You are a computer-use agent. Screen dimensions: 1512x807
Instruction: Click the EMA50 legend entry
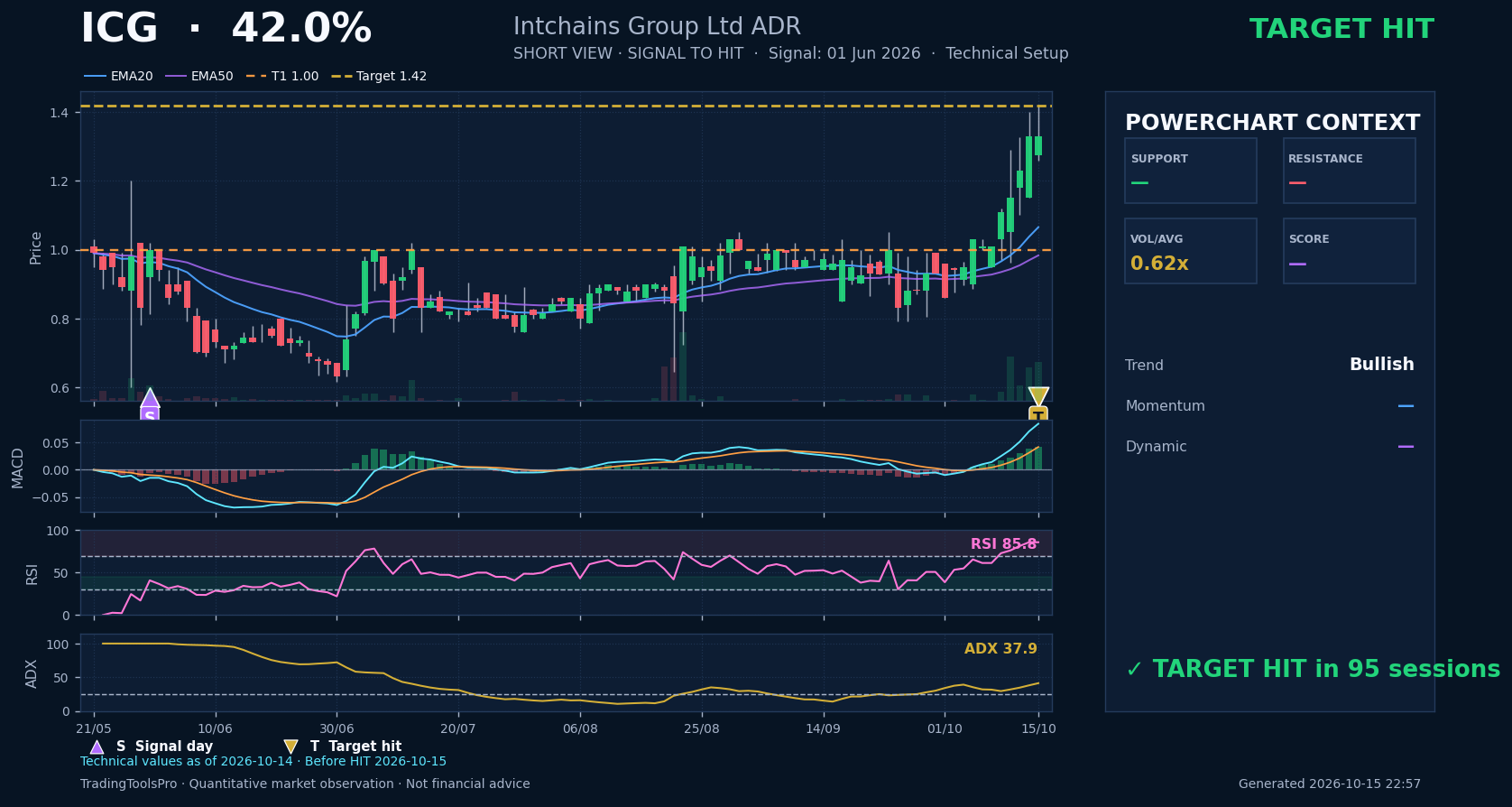pyautogui.click(x=199, y=77)
